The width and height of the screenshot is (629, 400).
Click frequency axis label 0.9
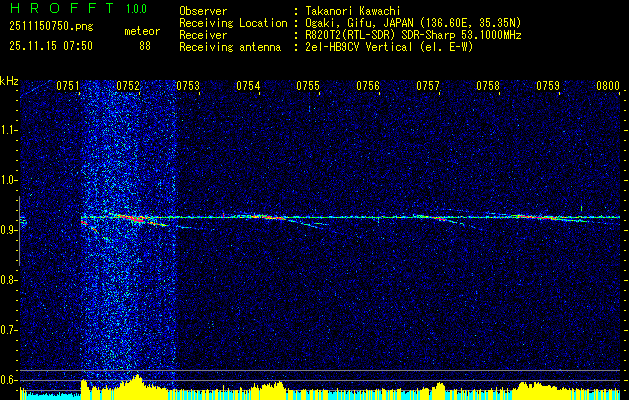tap(9, 230)
